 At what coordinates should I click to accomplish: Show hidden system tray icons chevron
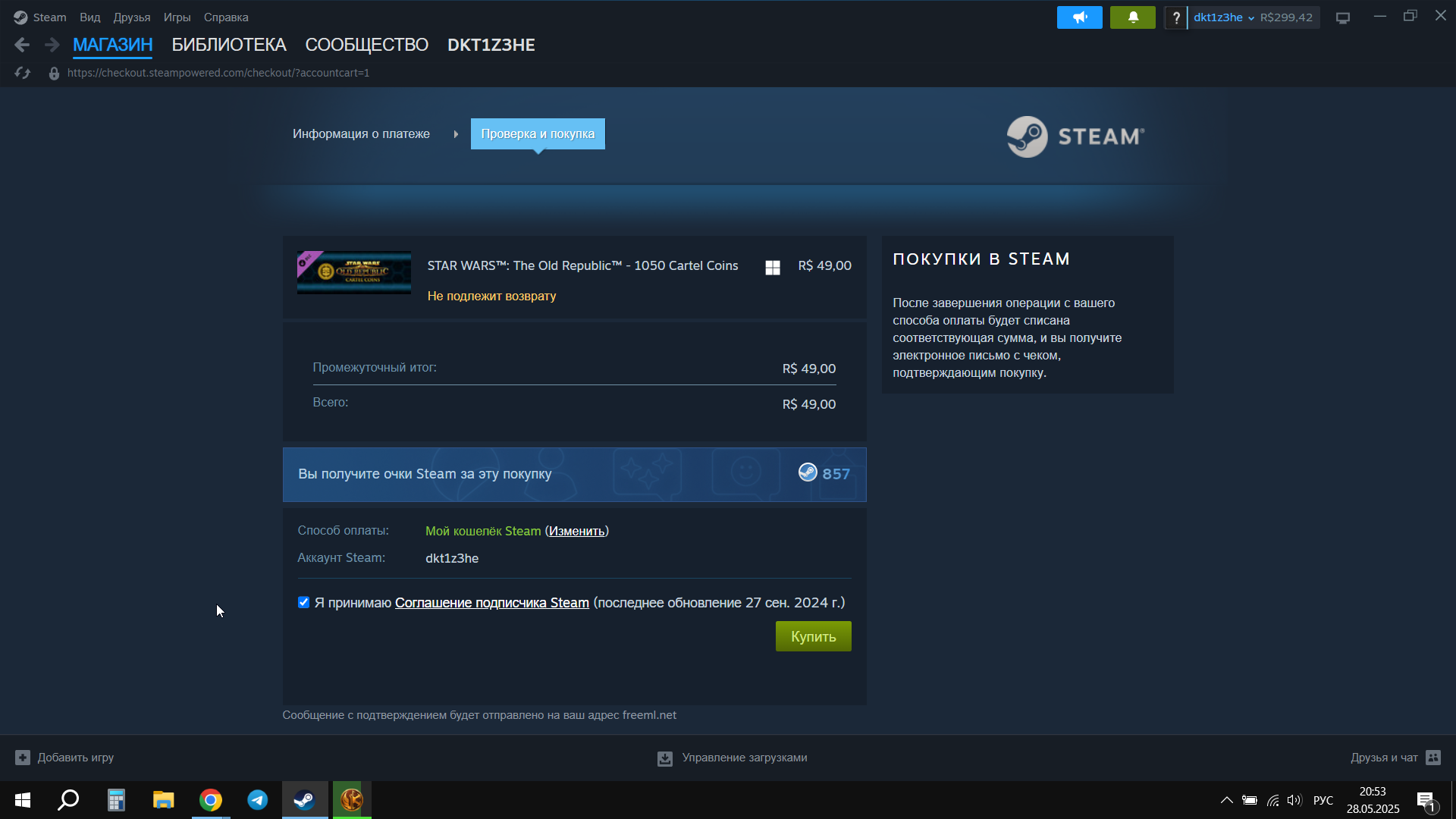(1226, 800)
